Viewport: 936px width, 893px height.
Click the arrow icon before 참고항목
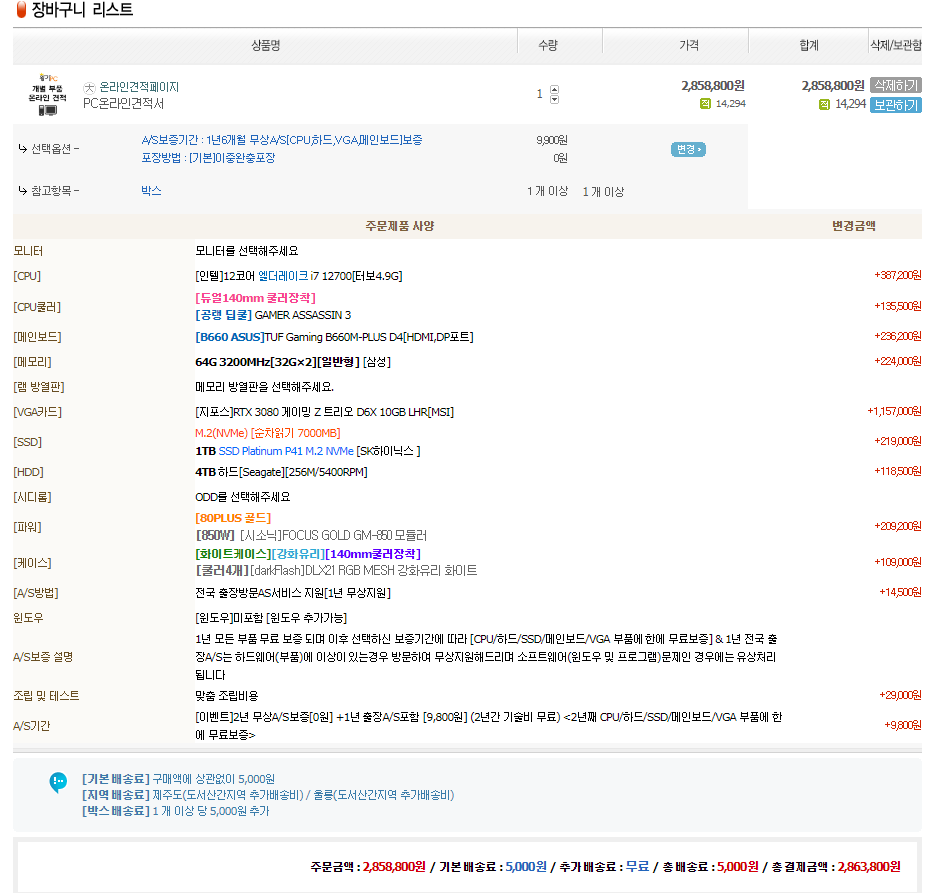coord(23,190)
